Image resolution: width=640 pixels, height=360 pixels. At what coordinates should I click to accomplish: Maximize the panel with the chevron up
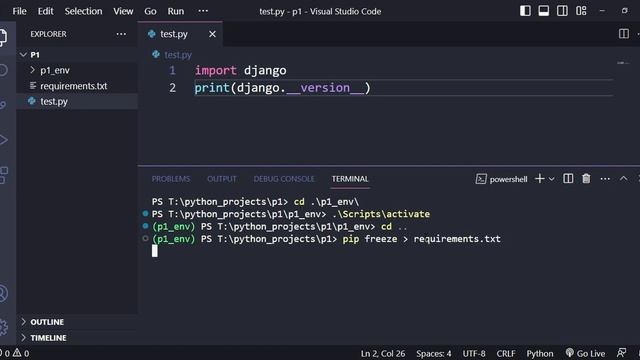pyautogui.click(x=623, y=178)
